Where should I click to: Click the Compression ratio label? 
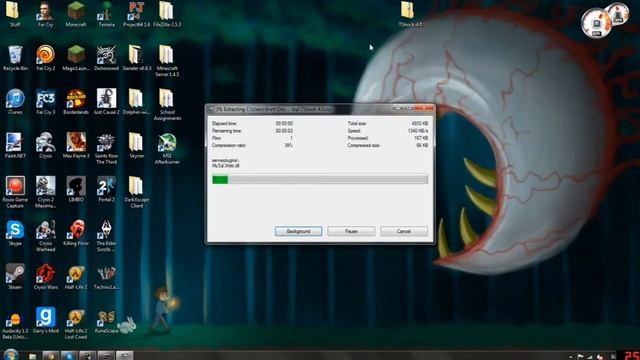pos(229,145)
